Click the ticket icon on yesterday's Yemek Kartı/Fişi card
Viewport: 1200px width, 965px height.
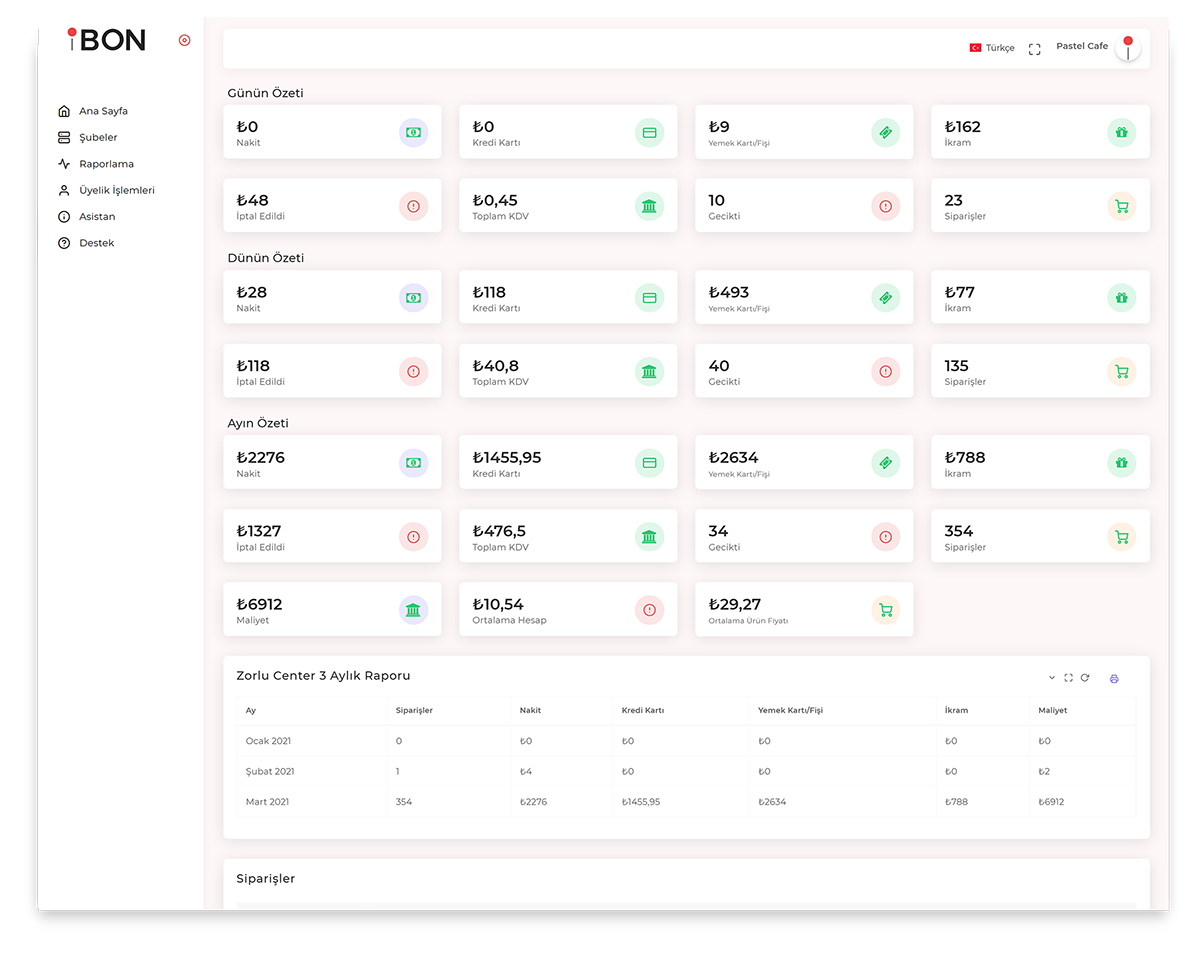click(x=885, y=298)
